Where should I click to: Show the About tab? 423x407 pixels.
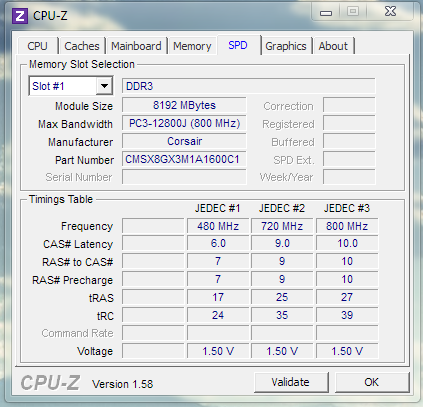[x=333, y=46]
